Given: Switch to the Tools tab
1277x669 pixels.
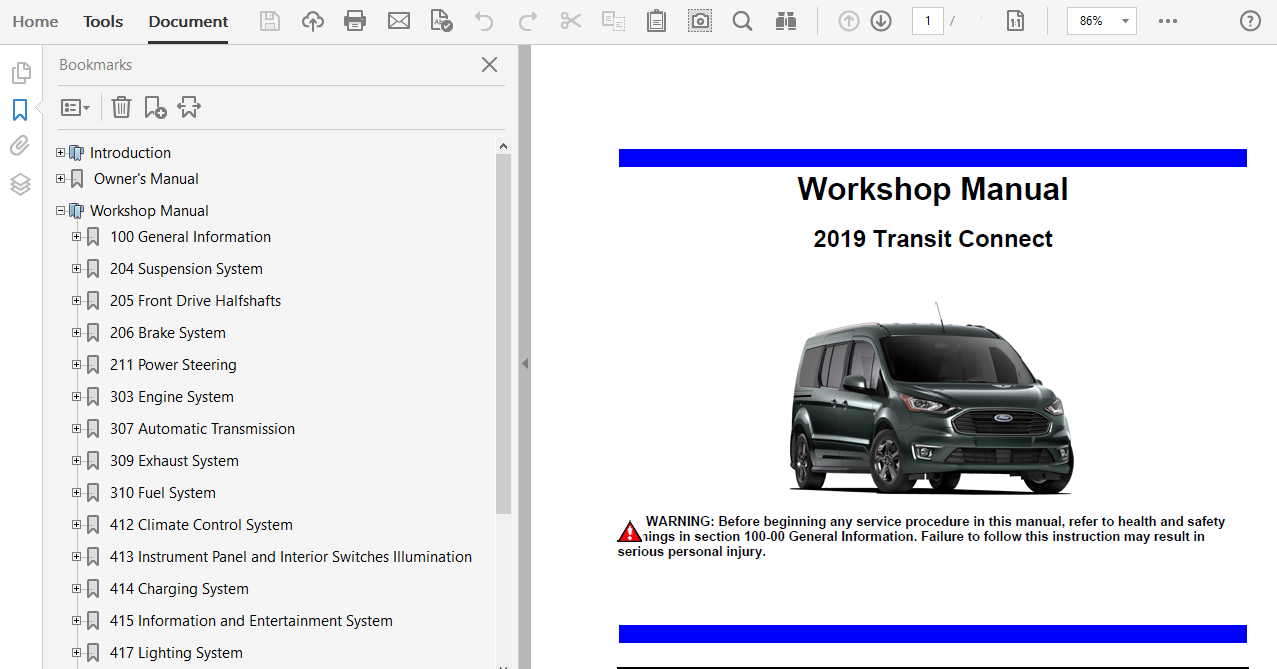Looking at the screenshot, I should 103,21.
